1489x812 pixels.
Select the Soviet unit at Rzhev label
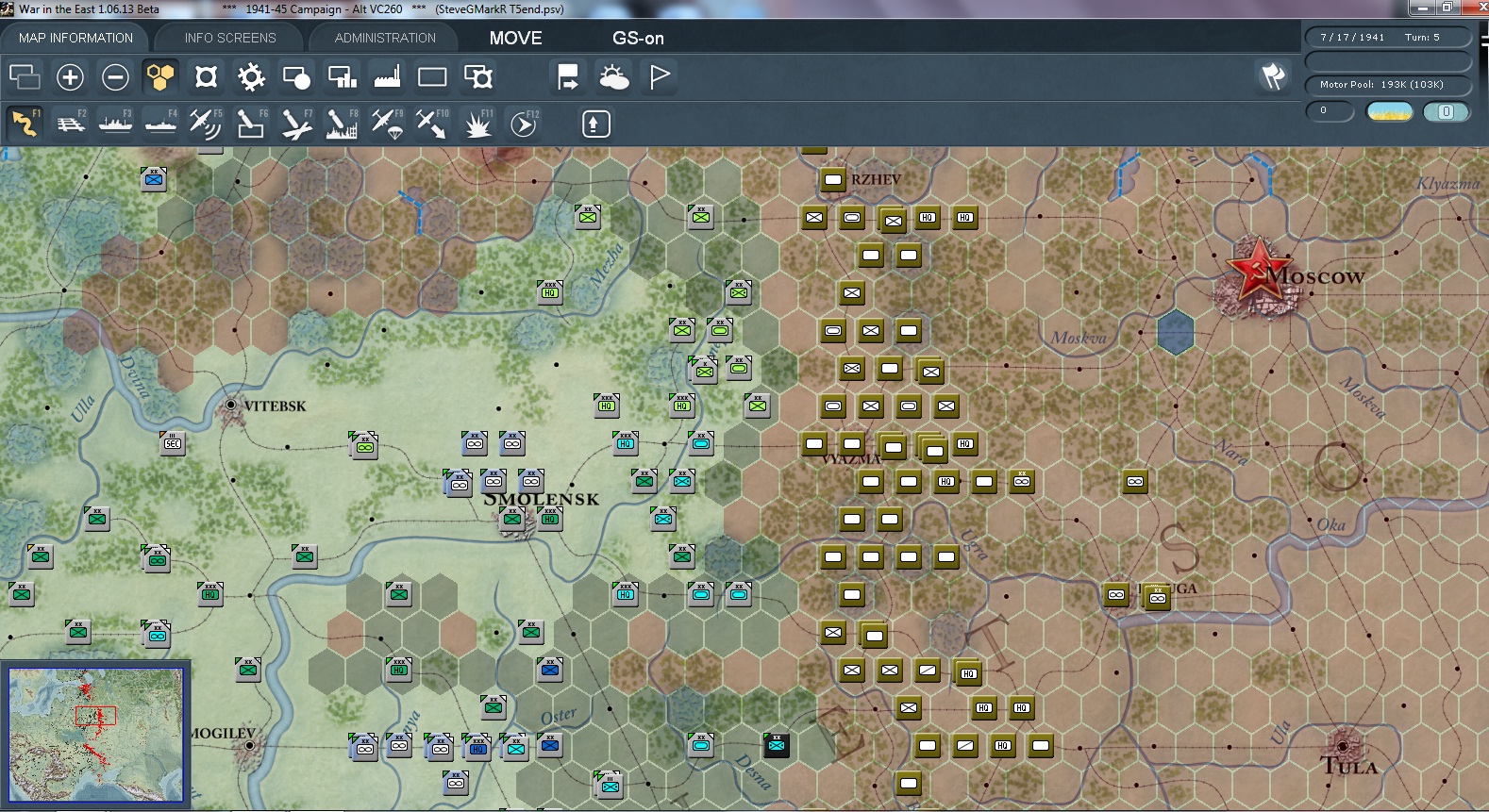coord(833,179)
